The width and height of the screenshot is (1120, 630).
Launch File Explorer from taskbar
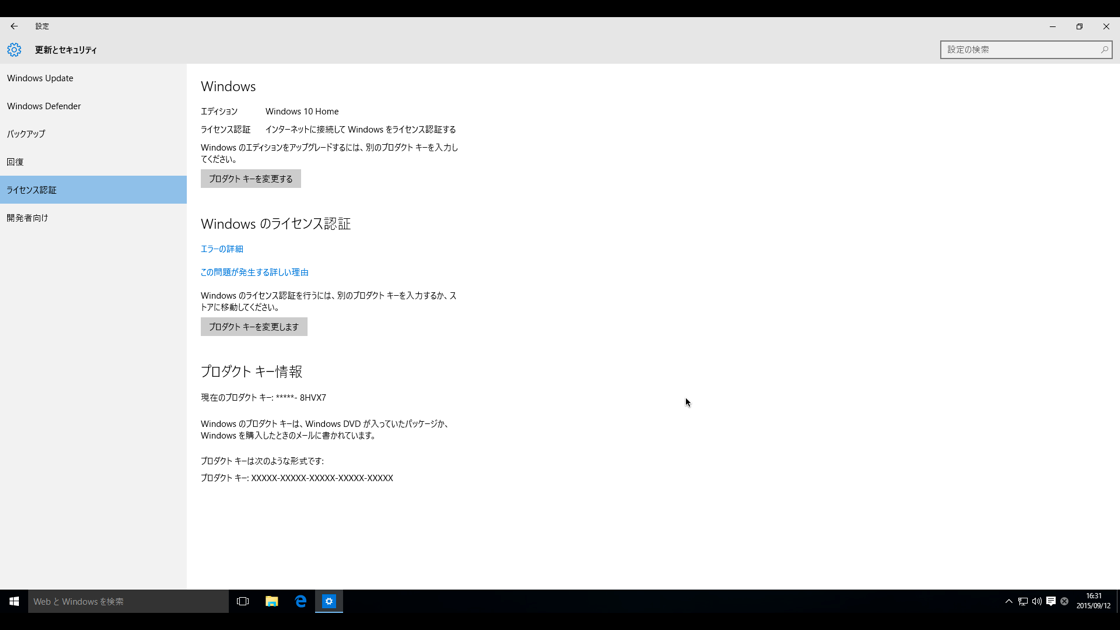(x=271, y=601)
